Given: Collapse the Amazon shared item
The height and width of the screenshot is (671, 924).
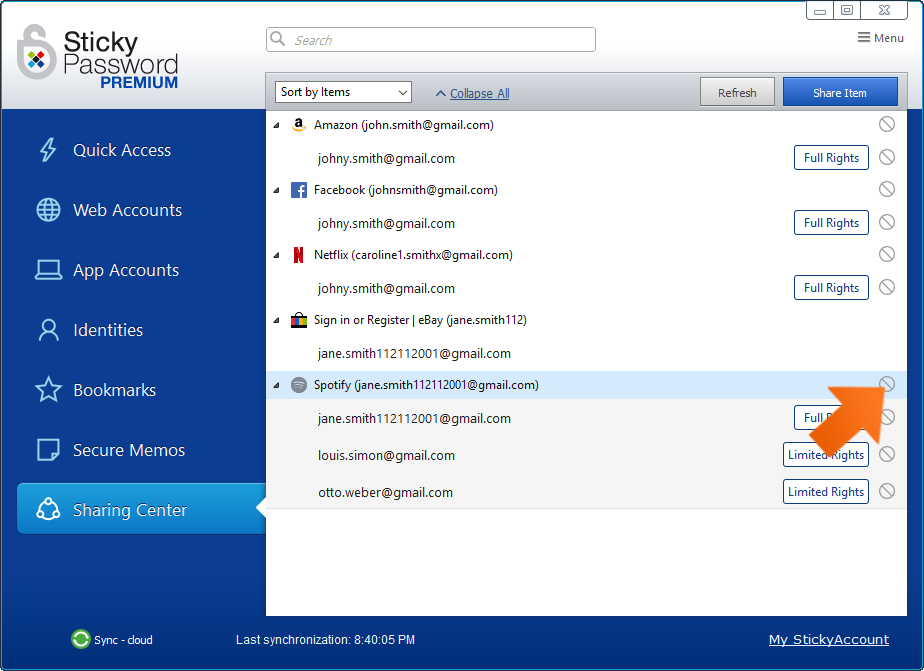Looking at the screenshot, I should [x=276, y=125].
